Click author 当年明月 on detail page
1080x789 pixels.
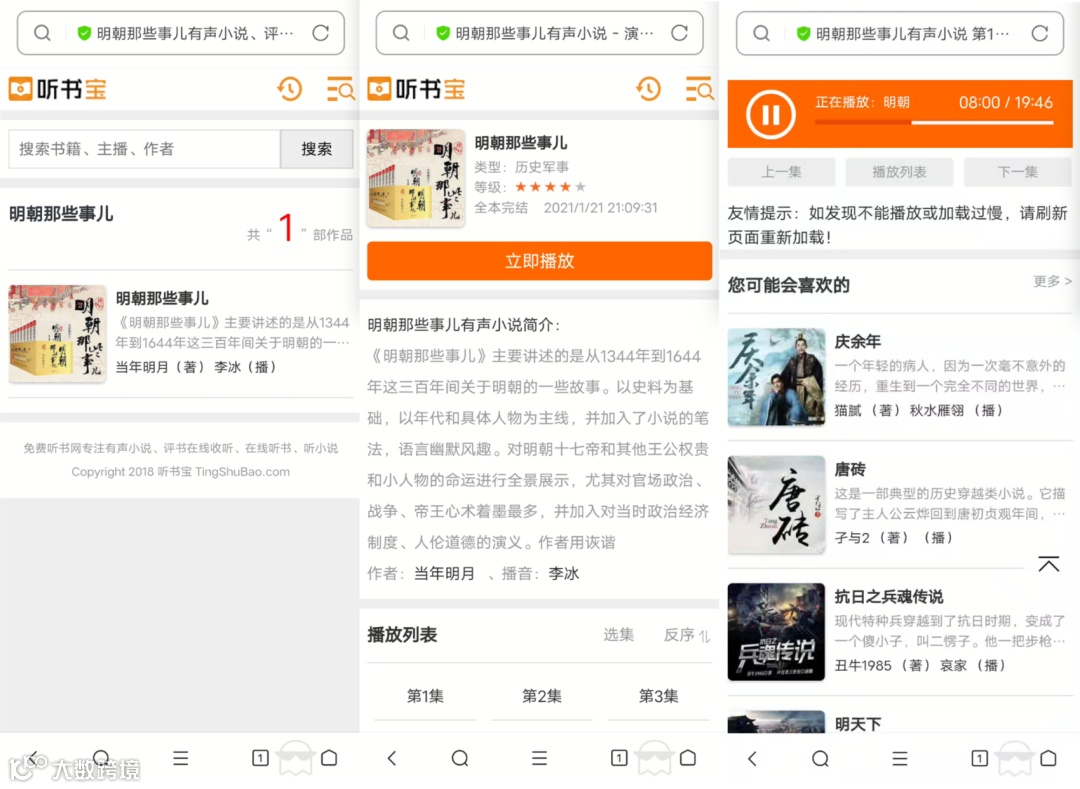444,574
